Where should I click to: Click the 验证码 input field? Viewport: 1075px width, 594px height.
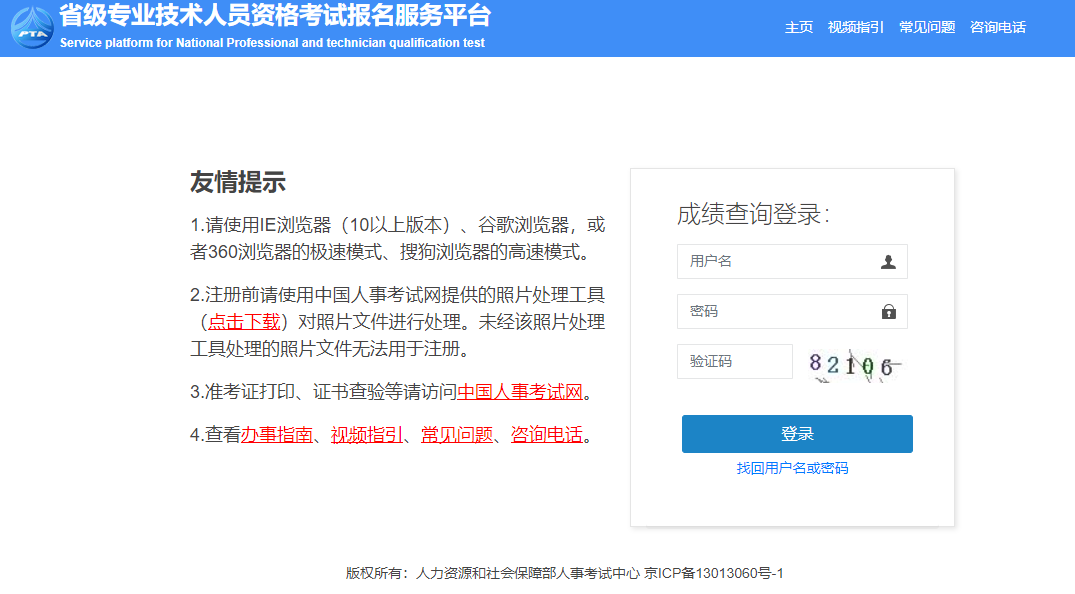[734, 361]
